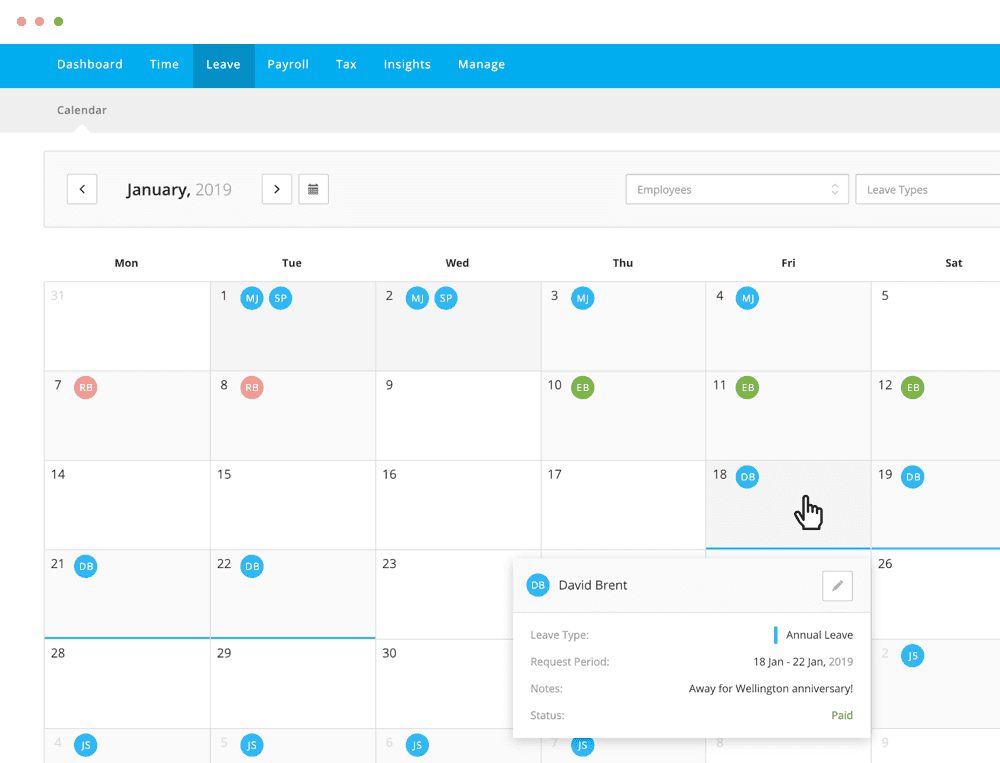This screenshot has height=763, width=1000.
Task: Open the Employees filter dropdown
Action: click(x=737, y=189)
